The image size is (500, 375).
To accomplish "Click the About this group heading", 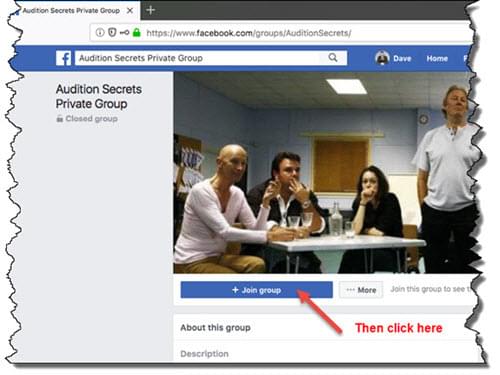I will click(x=215, y=328).
